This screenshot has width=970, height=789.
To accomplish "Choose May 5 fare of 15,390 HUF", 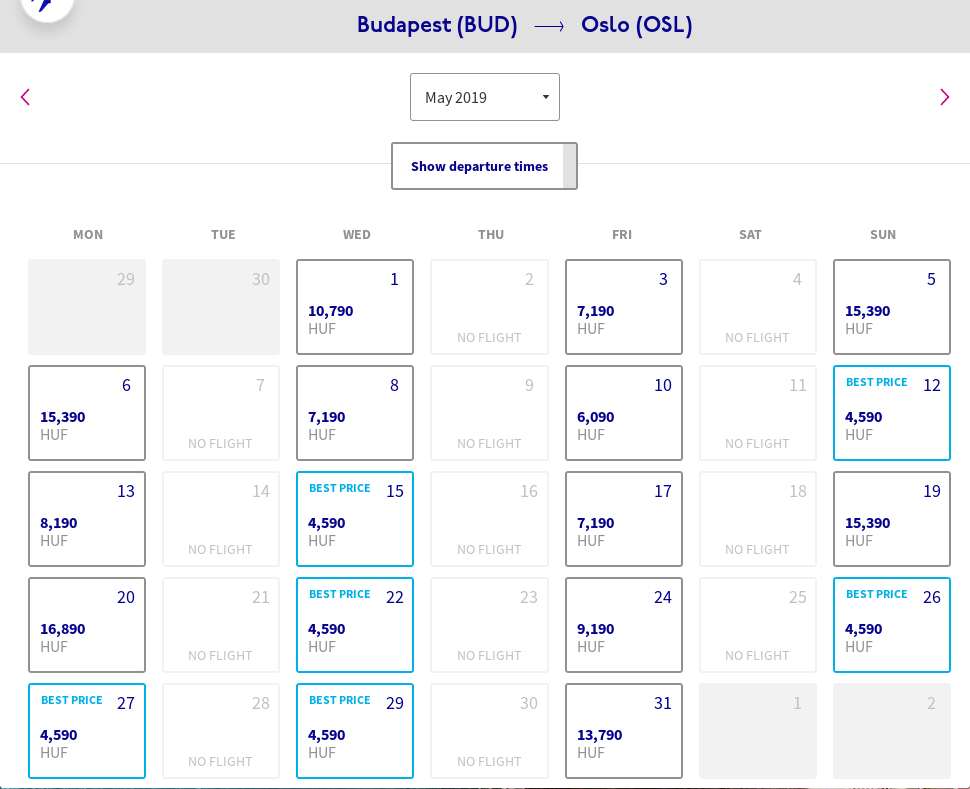I will click(x=891, y=307).
